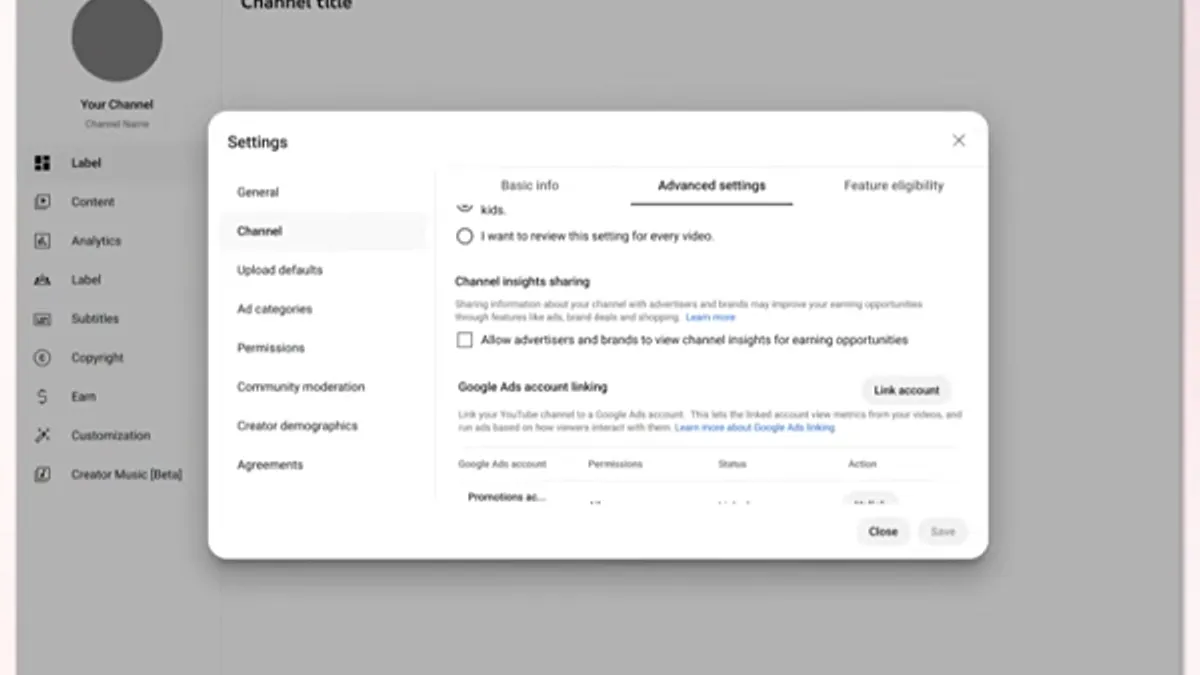The height and width of the screenshot is (675, 1200).
Task: Click the Earn label in sidebar
Action: pyautogui.click(x=84, y=397)
